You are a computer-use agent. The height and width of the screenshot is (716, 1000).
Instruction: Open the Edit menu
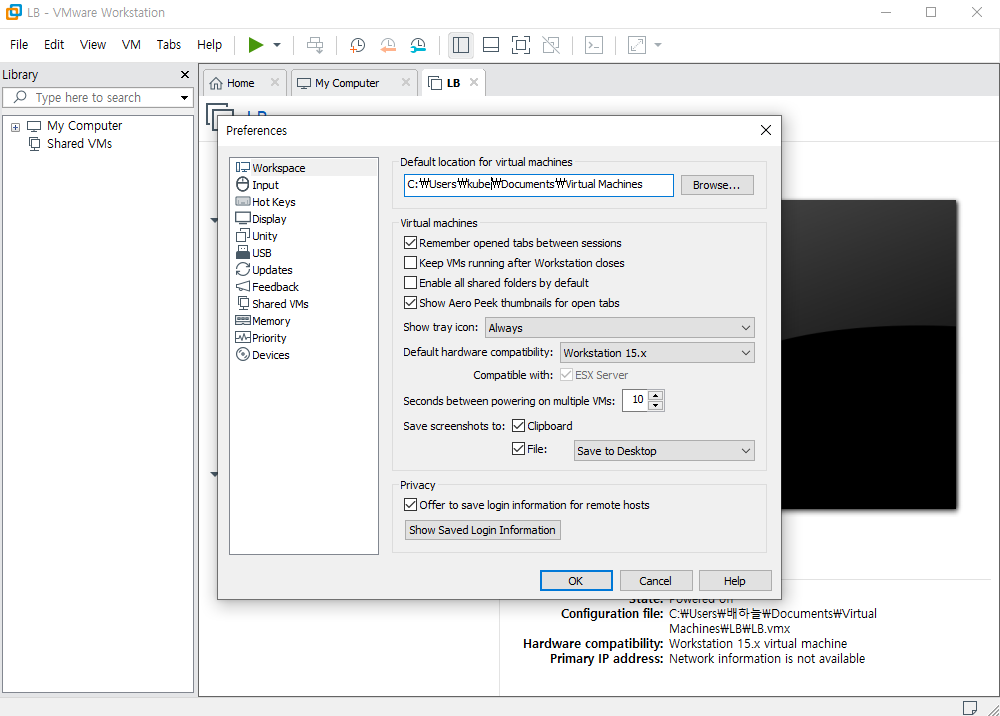54,45
